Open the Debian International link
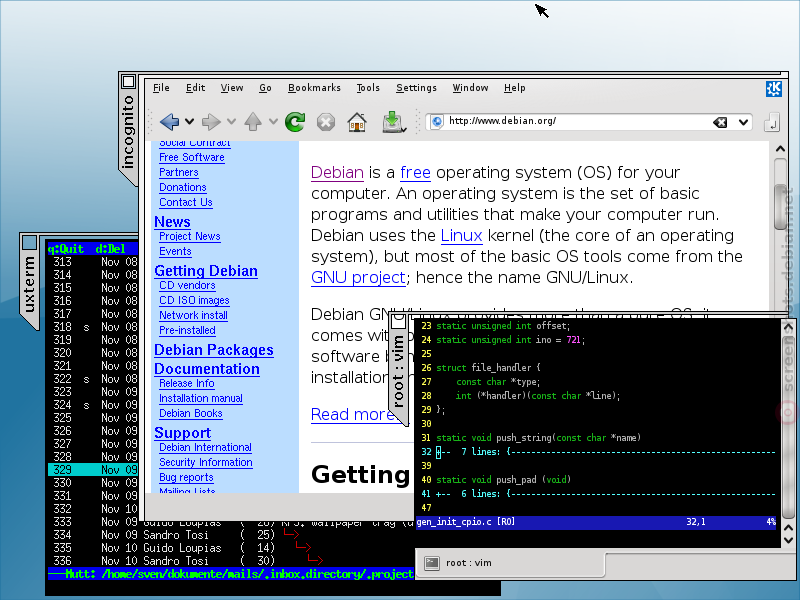Image resolution: width=800 pixels, height=600 pixels. coord(206,447)
